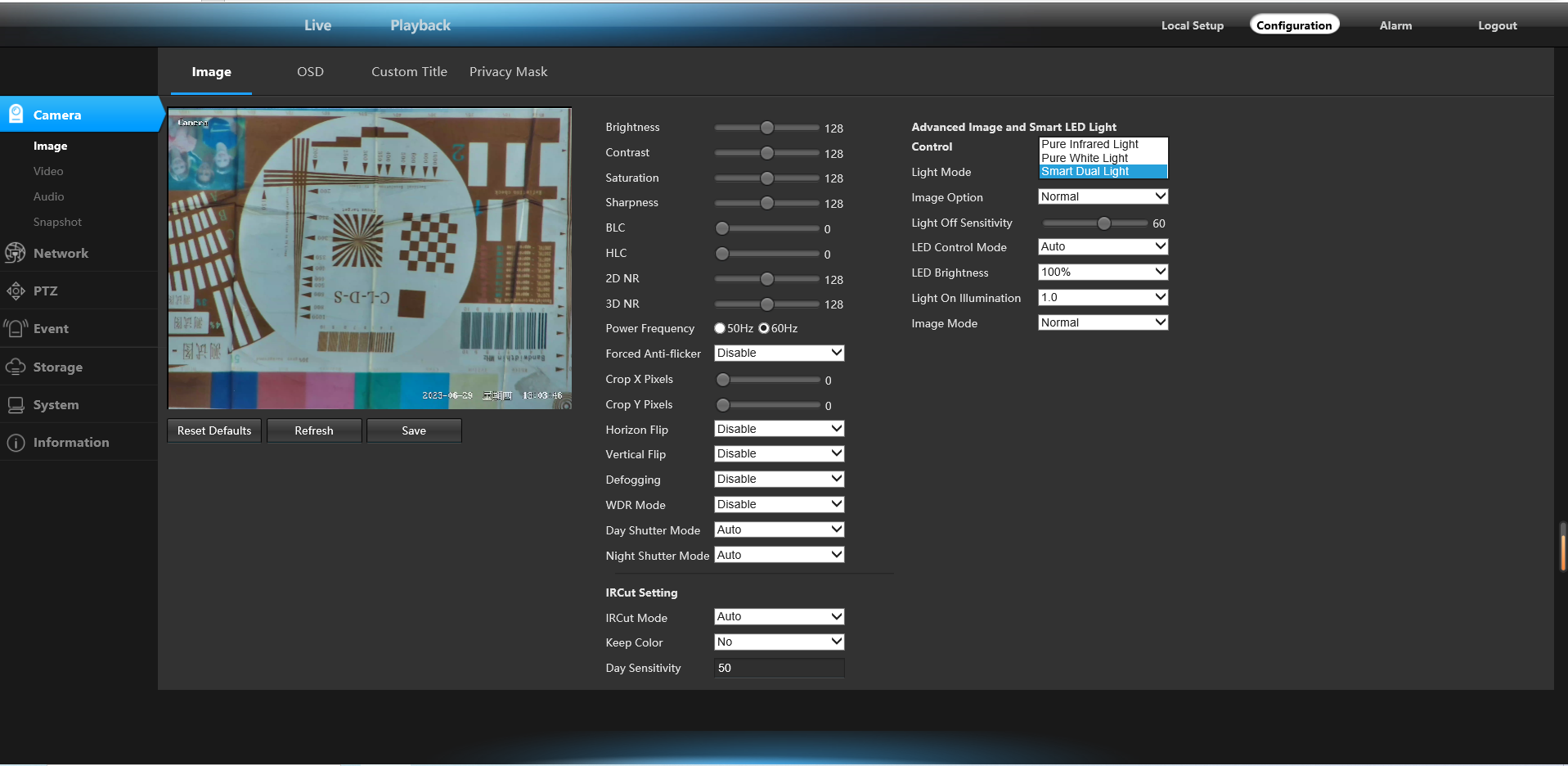Select 50Hz power frequency
The height and width of the screenshot is (766, 1568).
point(720,328)
